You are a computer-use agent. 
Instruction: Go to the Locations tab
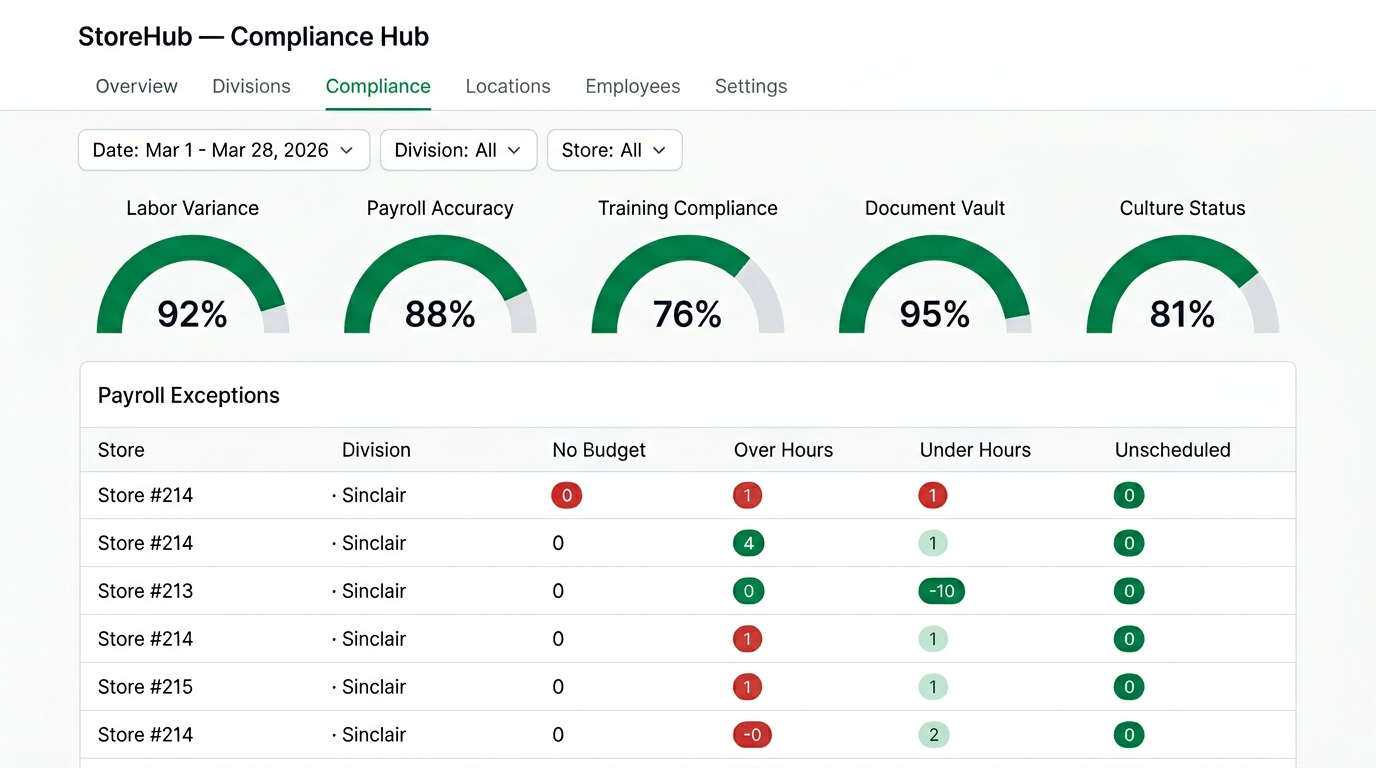(508, 86)
